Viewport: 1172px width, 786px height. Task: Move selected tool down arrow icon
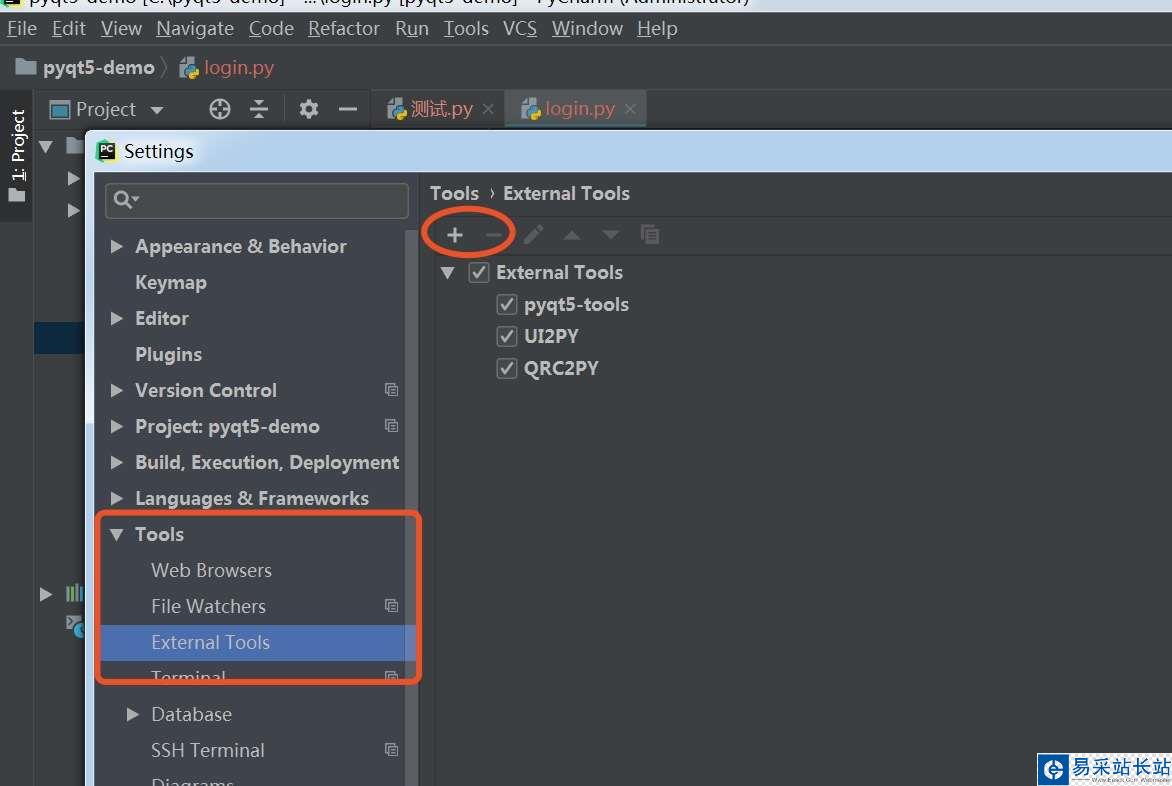[611, 235]
